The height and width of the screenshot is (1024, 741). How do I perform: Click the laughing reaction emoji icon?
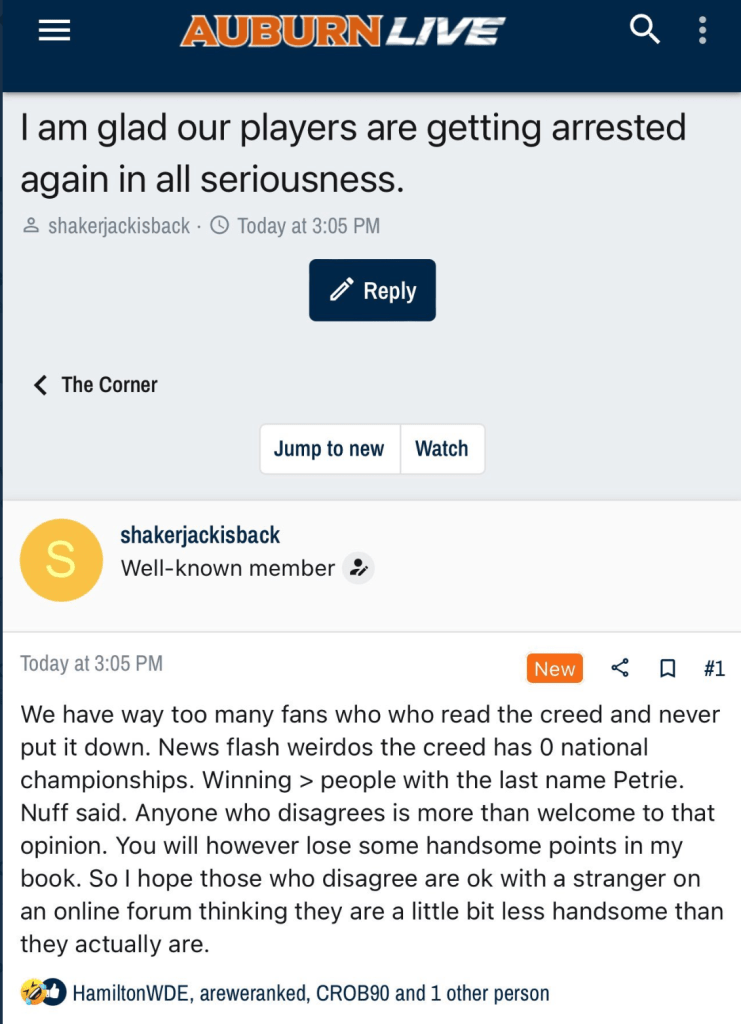click(x=31, y=993)
